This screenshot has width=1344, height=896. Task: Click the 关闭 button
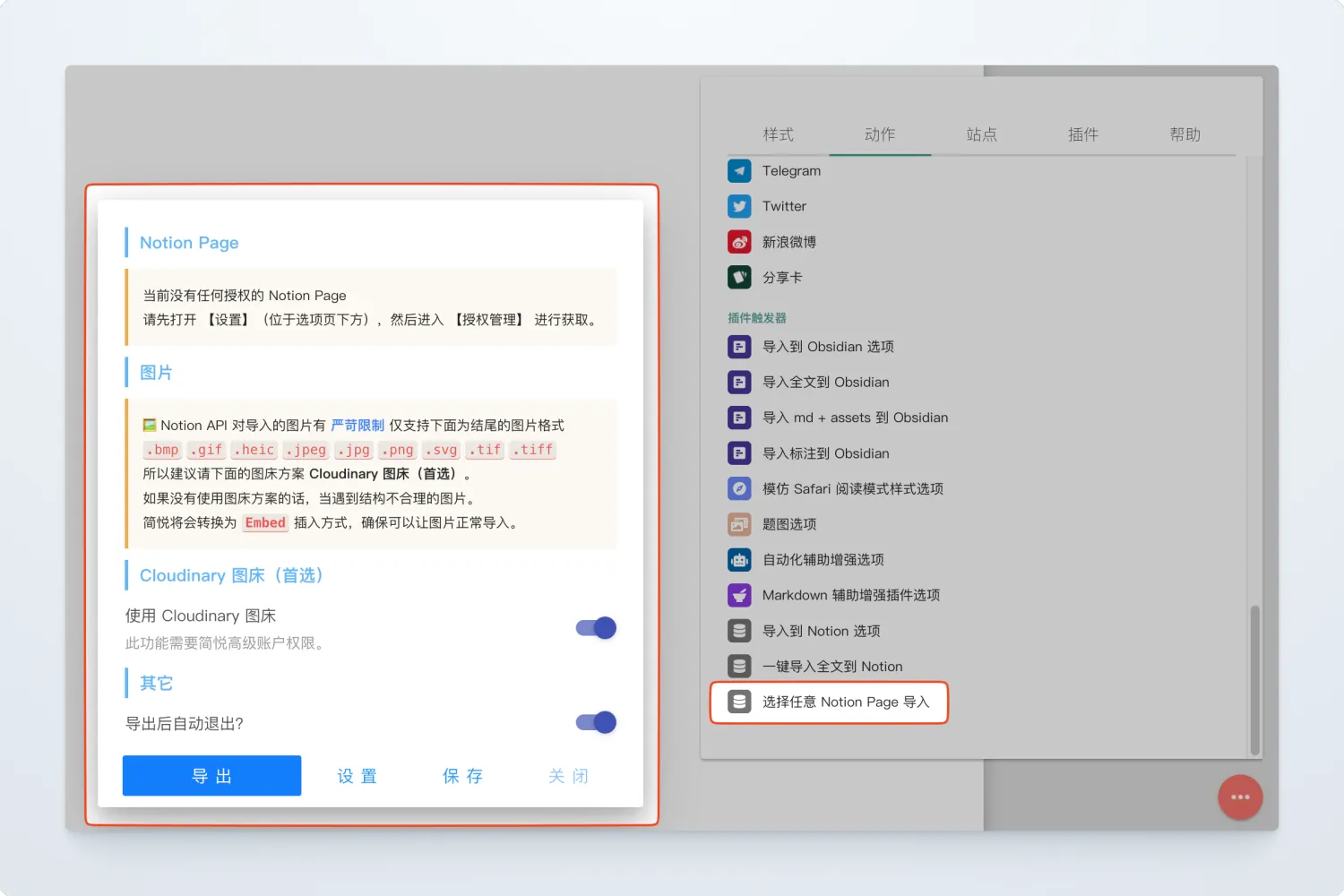pos(568,776)
